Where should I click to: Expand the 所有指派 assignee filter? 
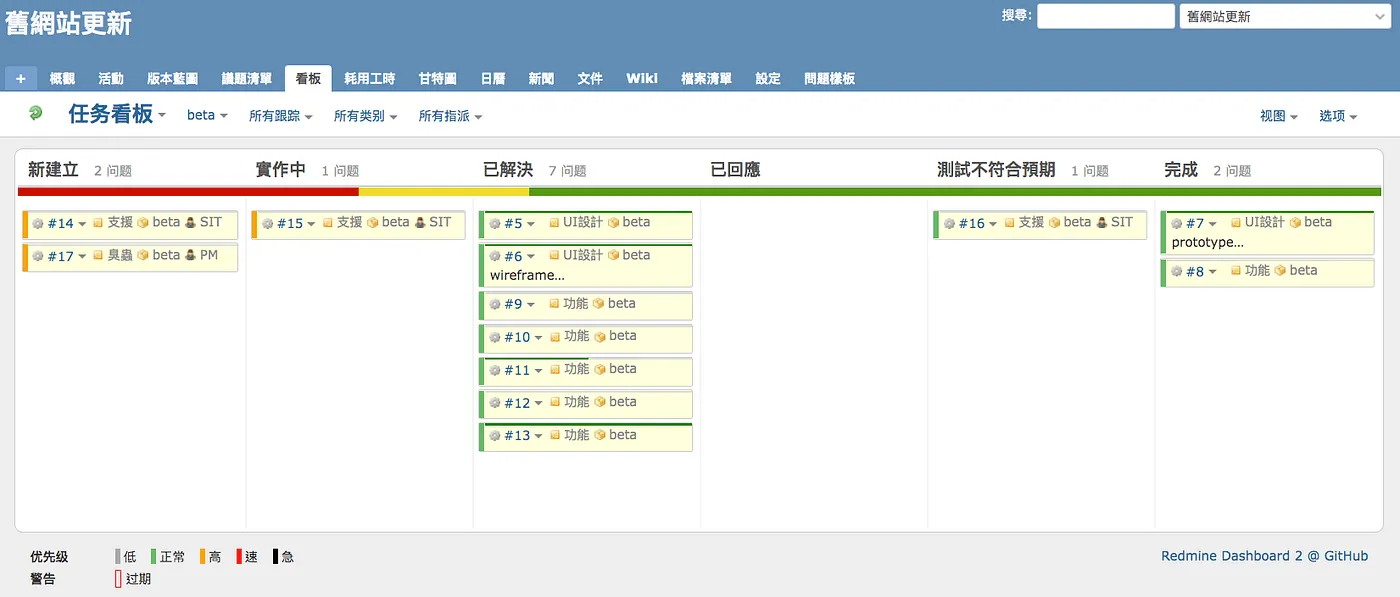coord(451,116)
